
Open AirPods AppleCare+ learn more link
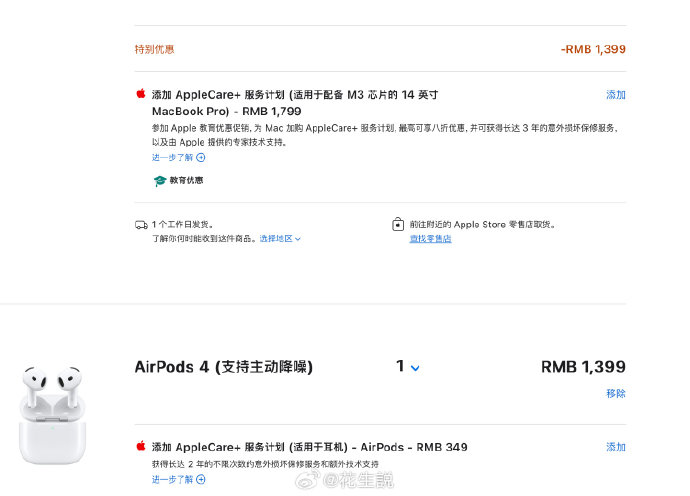pyautogui.click(x=178, y=479)
